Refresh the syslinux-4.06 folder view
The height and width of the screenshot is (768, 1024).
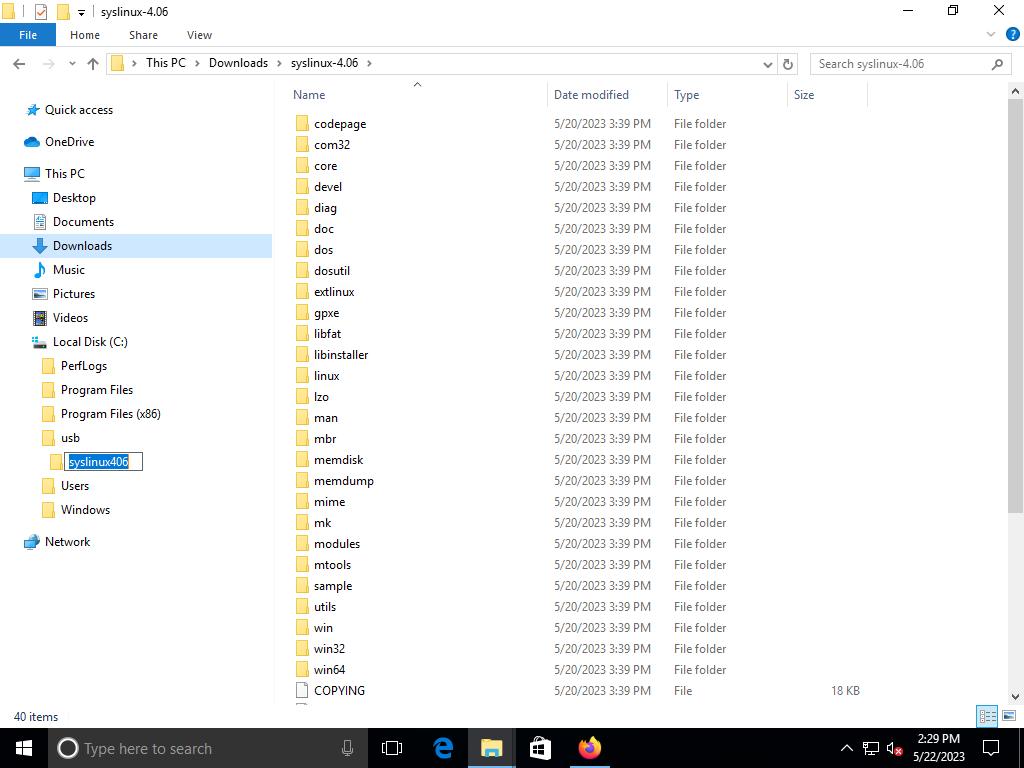pyautogui.click(x=788, y=64)
